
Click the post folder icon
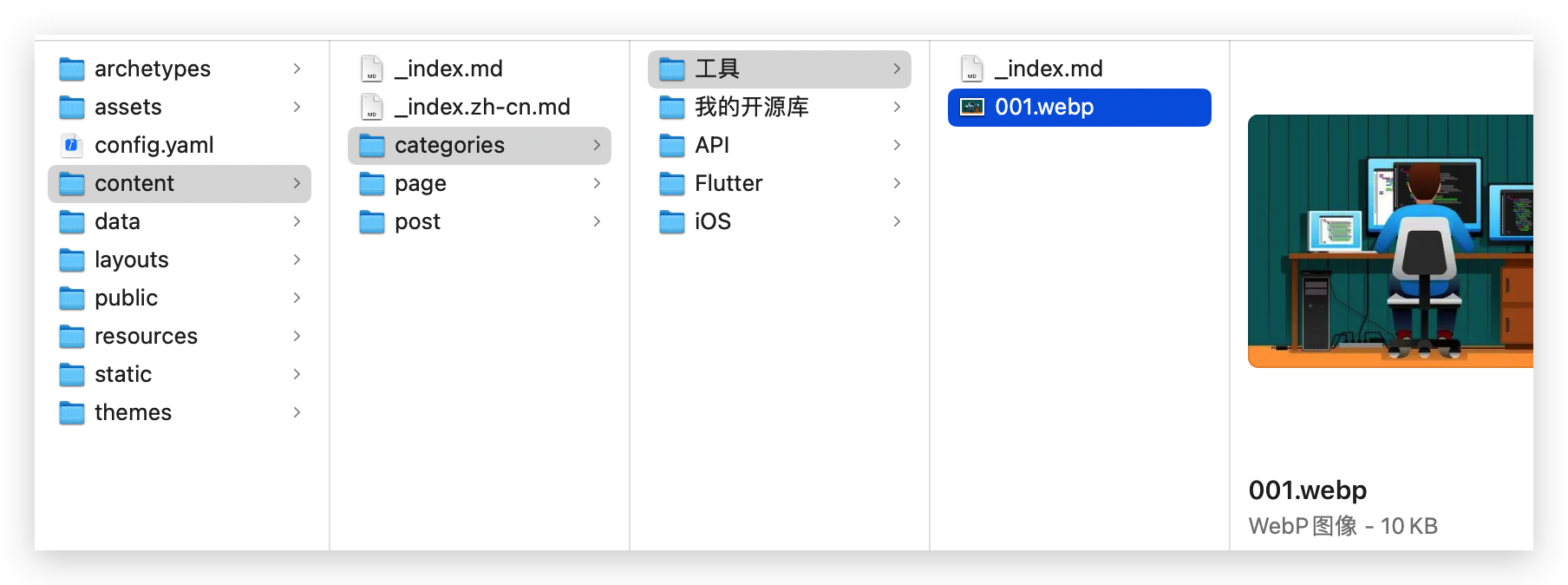(372, 221)
